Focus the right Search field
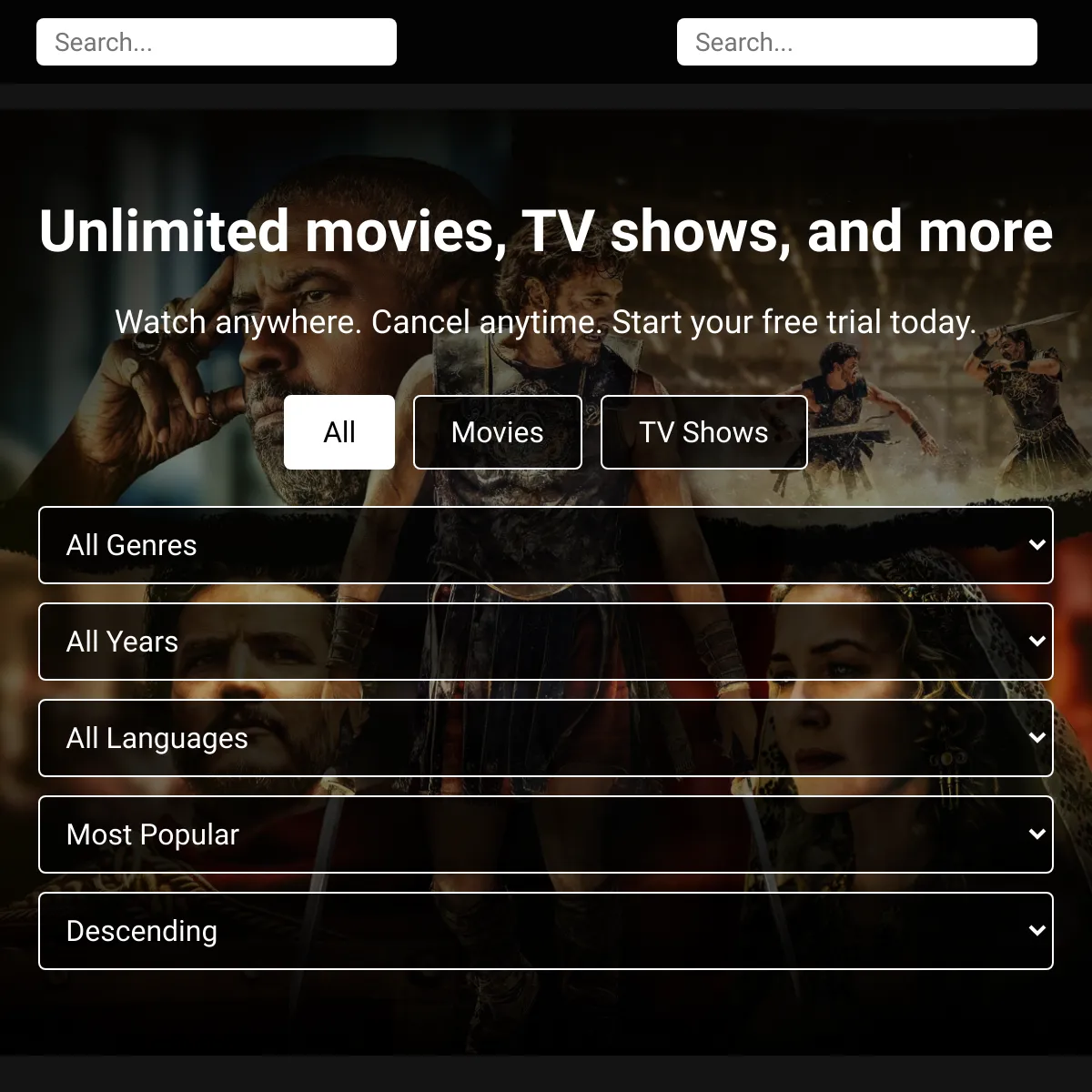1092x1092 pixels. coord(857,42)
